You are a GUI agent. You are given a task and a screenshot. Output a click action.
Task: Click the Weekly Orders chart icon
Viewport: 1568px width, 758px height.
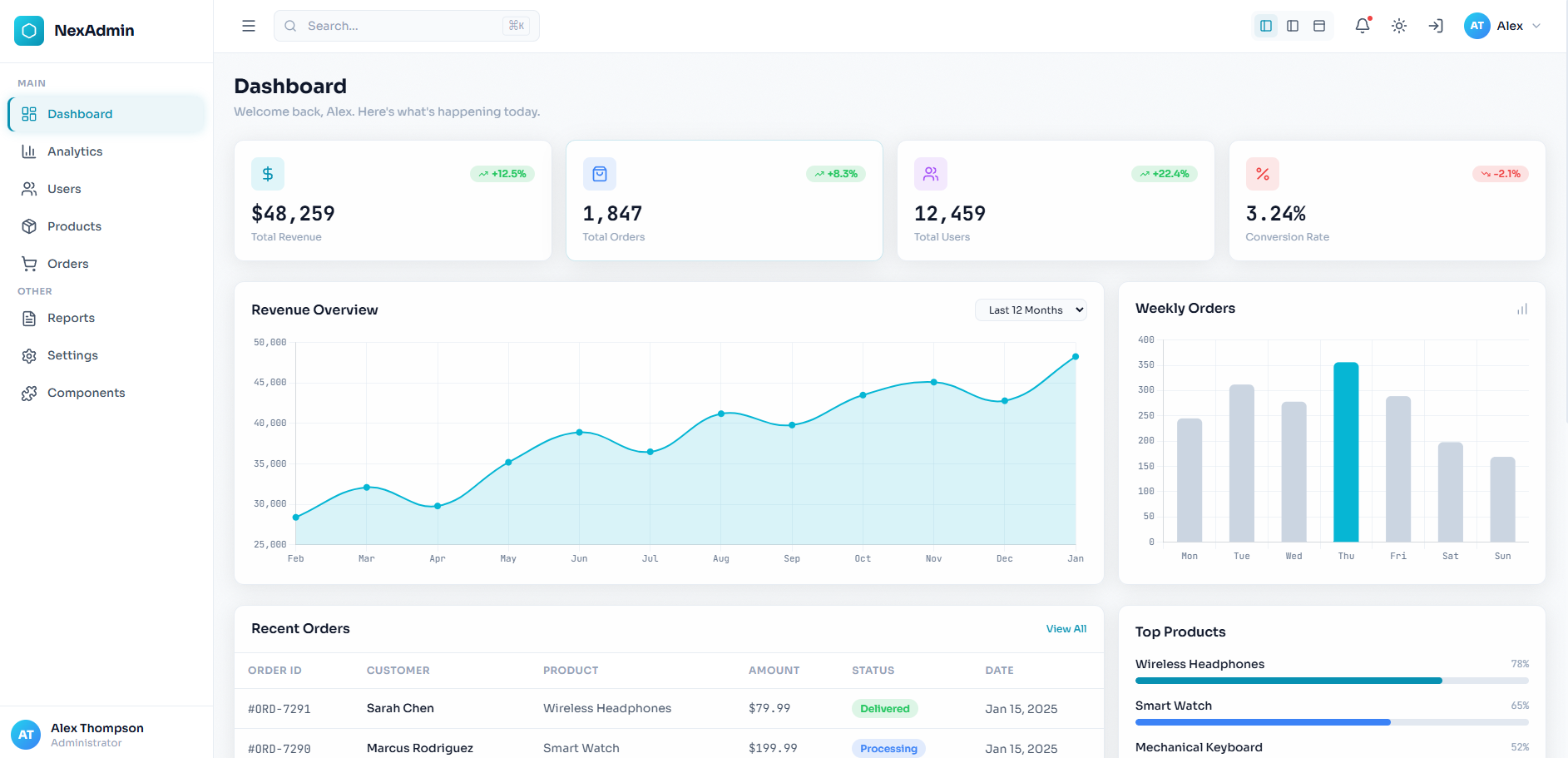(1521, 310)
